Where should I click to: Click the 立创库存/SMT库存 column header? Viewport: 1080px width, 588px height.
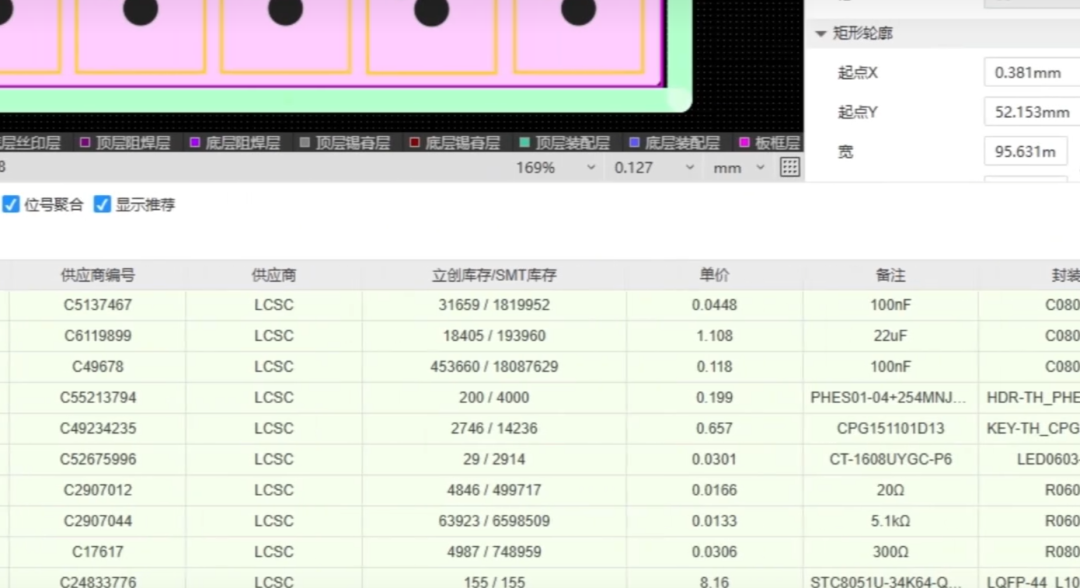click(494, 275)
